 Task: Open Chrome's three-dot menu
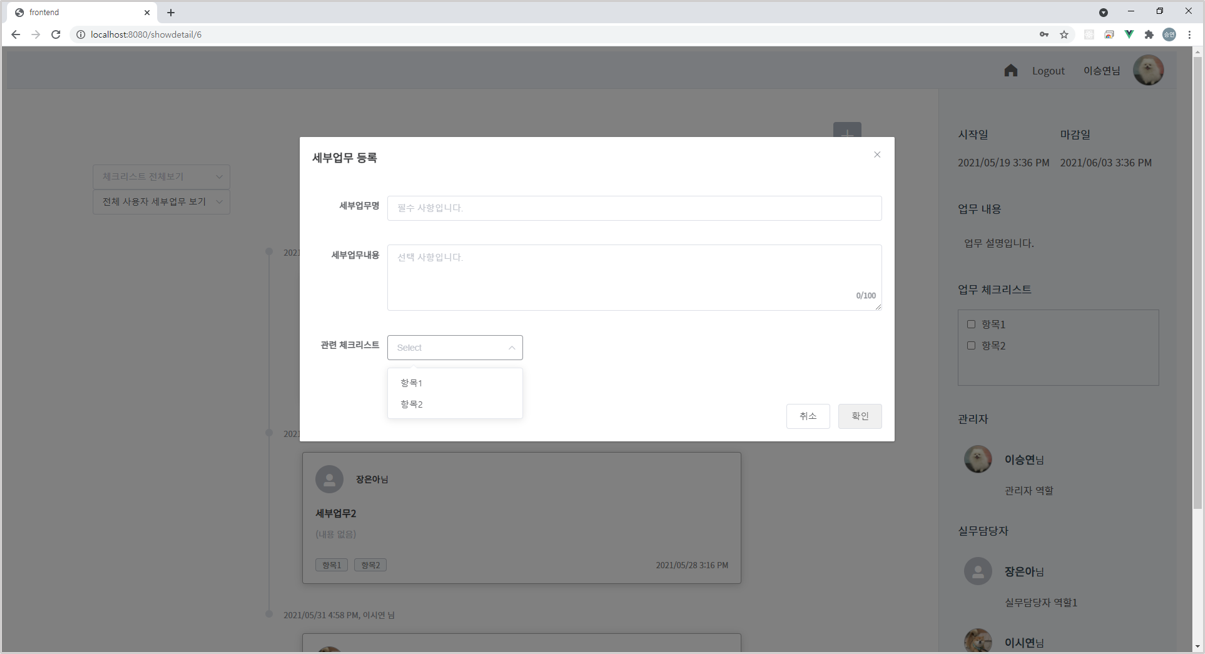1188,33
